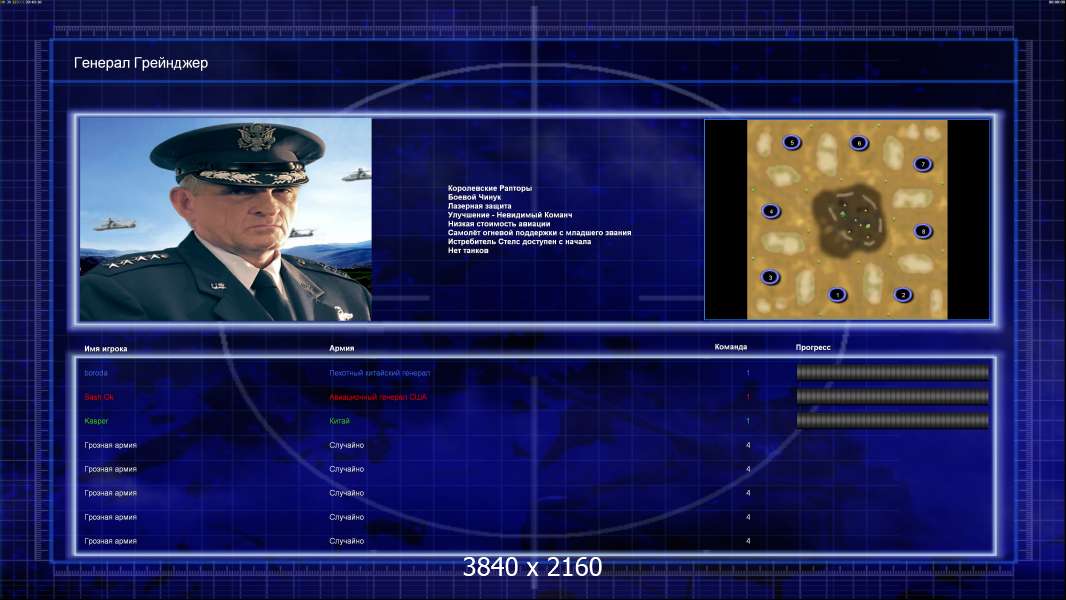
Task: Select start position 1 on the minimap
Action: point(838,295)
